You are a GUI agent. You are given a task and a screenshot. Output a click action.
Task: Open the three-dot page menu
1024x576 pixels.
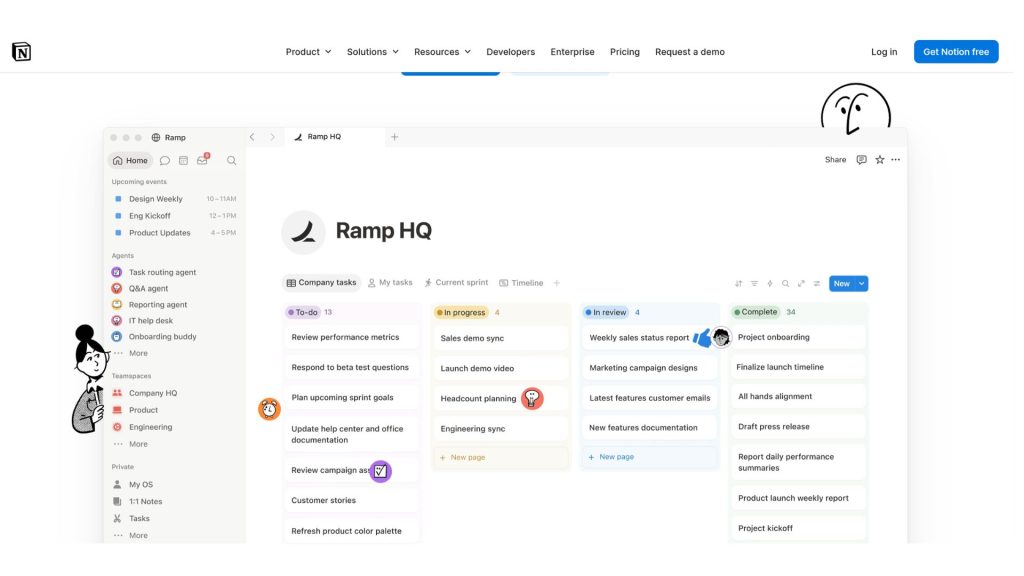coord(895,160)
